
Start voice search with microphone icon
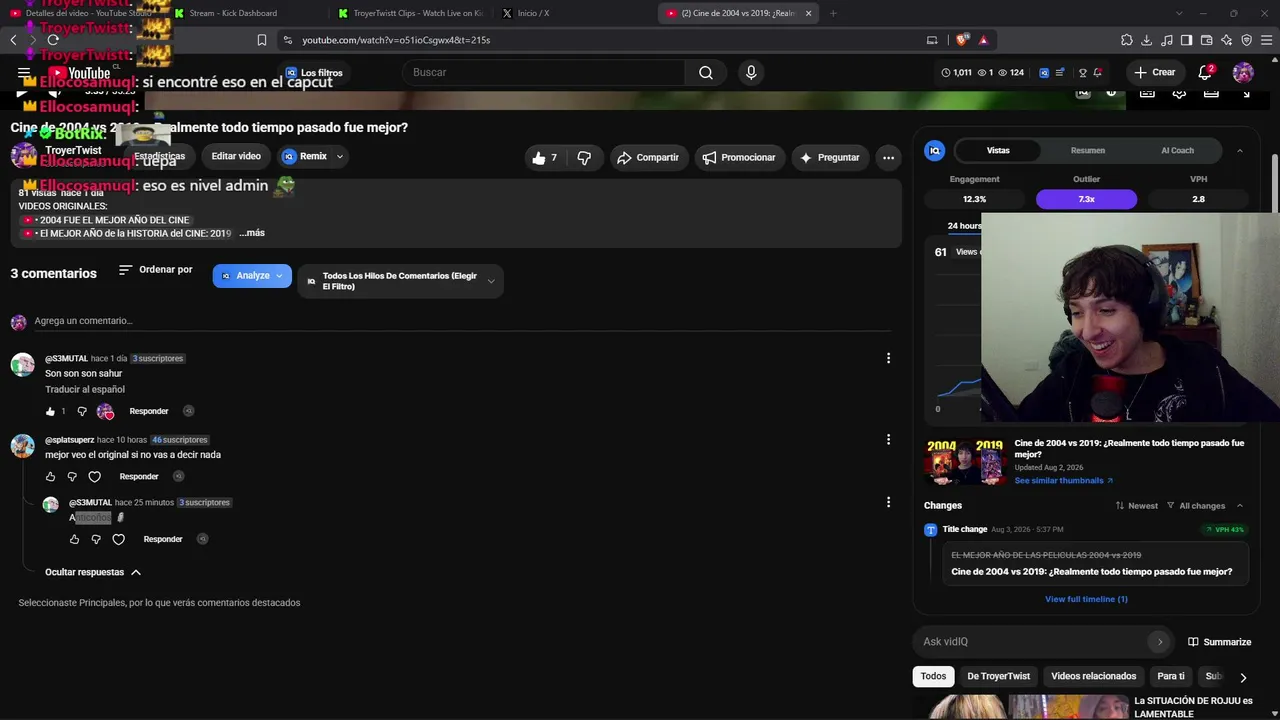point(751,73)
